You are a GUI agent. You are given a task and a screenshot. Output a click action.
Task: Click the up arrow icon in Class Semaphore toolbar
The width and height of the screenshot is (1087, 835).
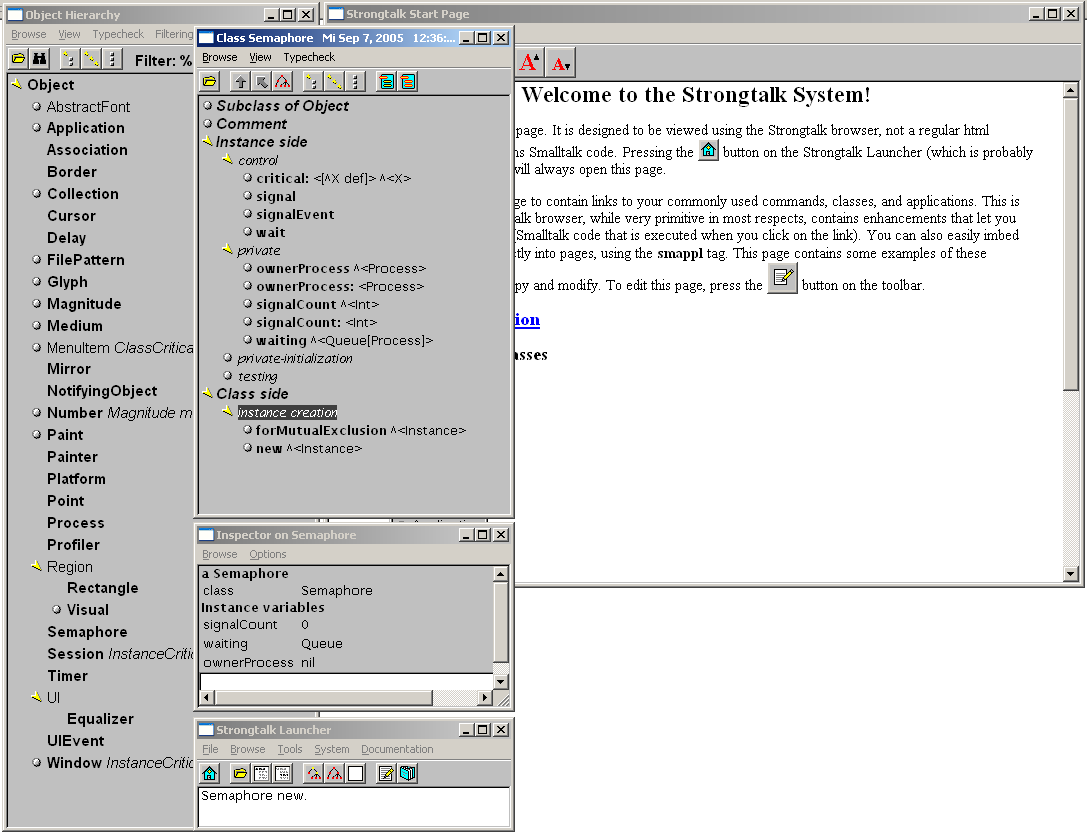(x=240, y=82)
